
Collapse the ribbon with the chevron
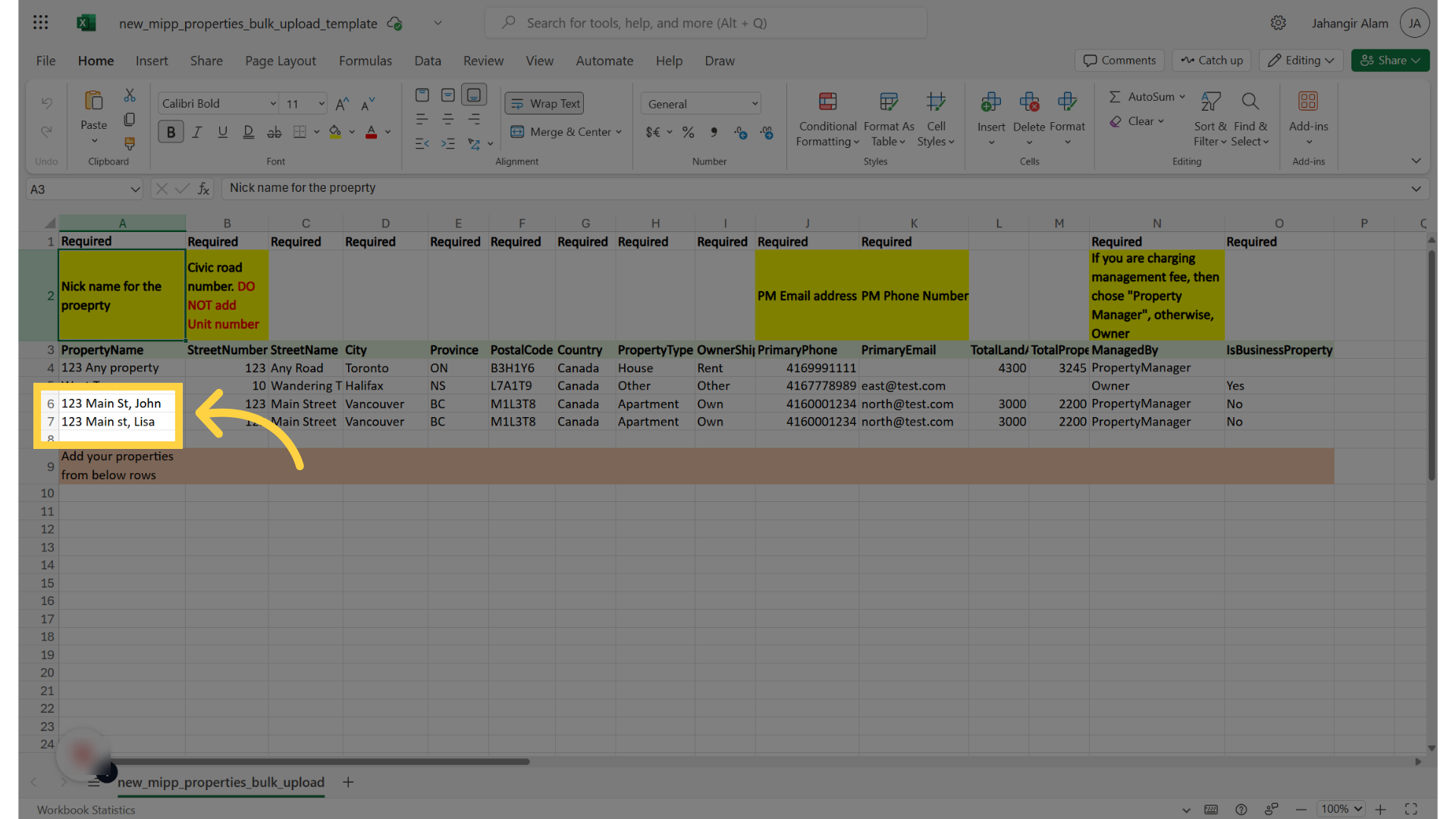(x=1416, y=161)
